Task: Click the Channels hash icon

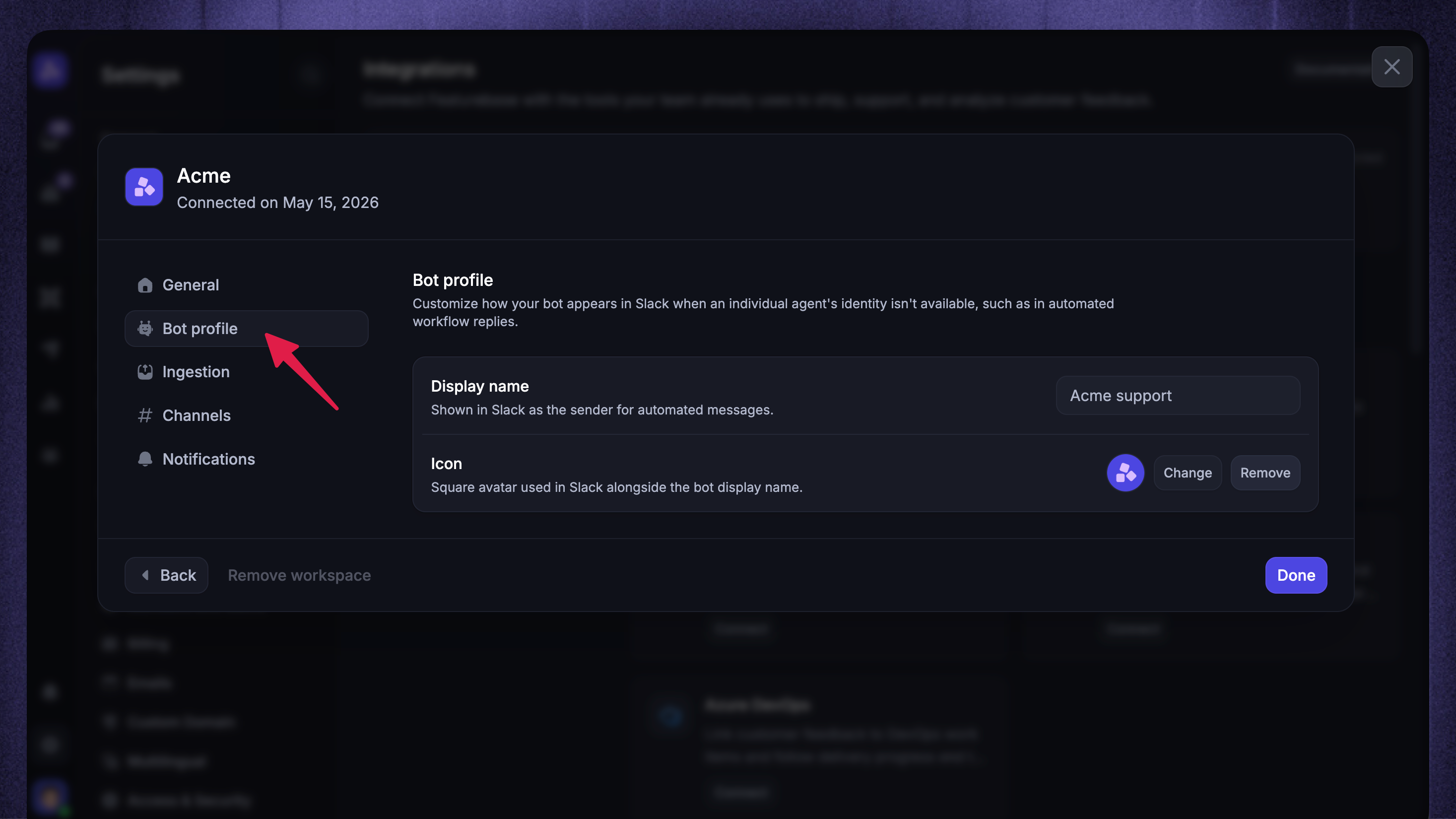Action: (145, 415)
